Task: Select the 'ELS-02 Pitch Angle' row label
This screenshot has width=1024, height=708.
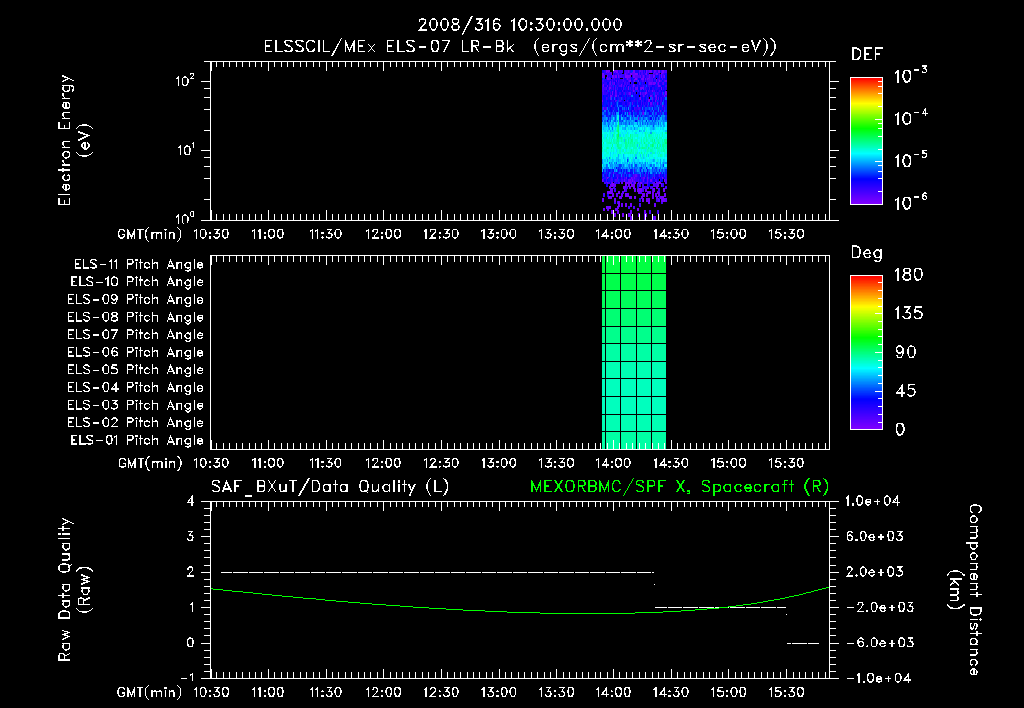Action: (x=135, y=423)
